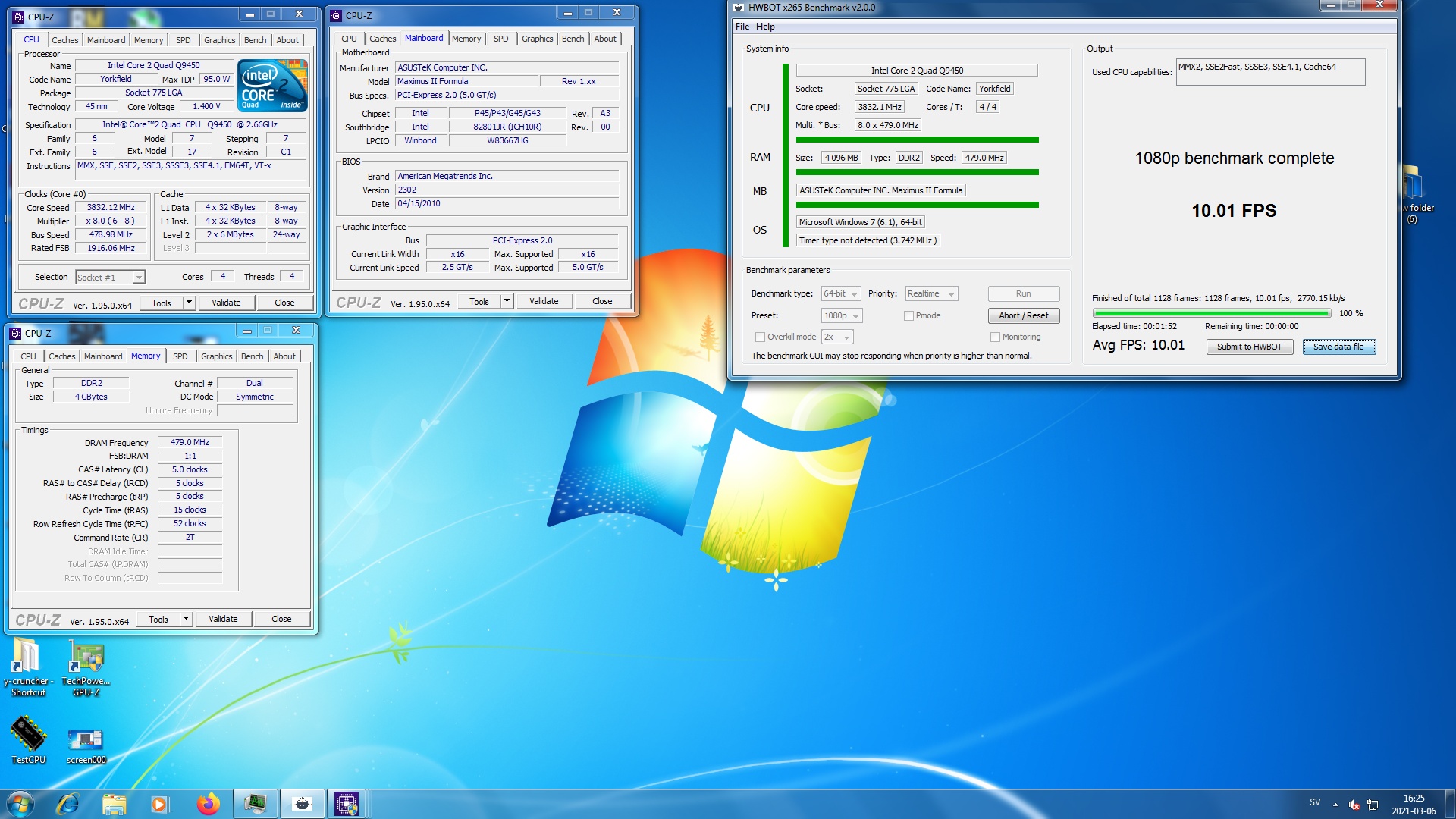Open the Priority Realtime dropdown
1456x819 pixels.
(x=931, y=294)
